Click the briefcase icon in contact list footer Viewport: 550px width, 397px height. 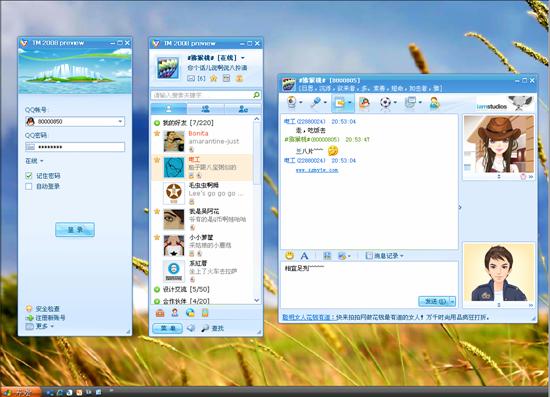[x=160, y=313]
